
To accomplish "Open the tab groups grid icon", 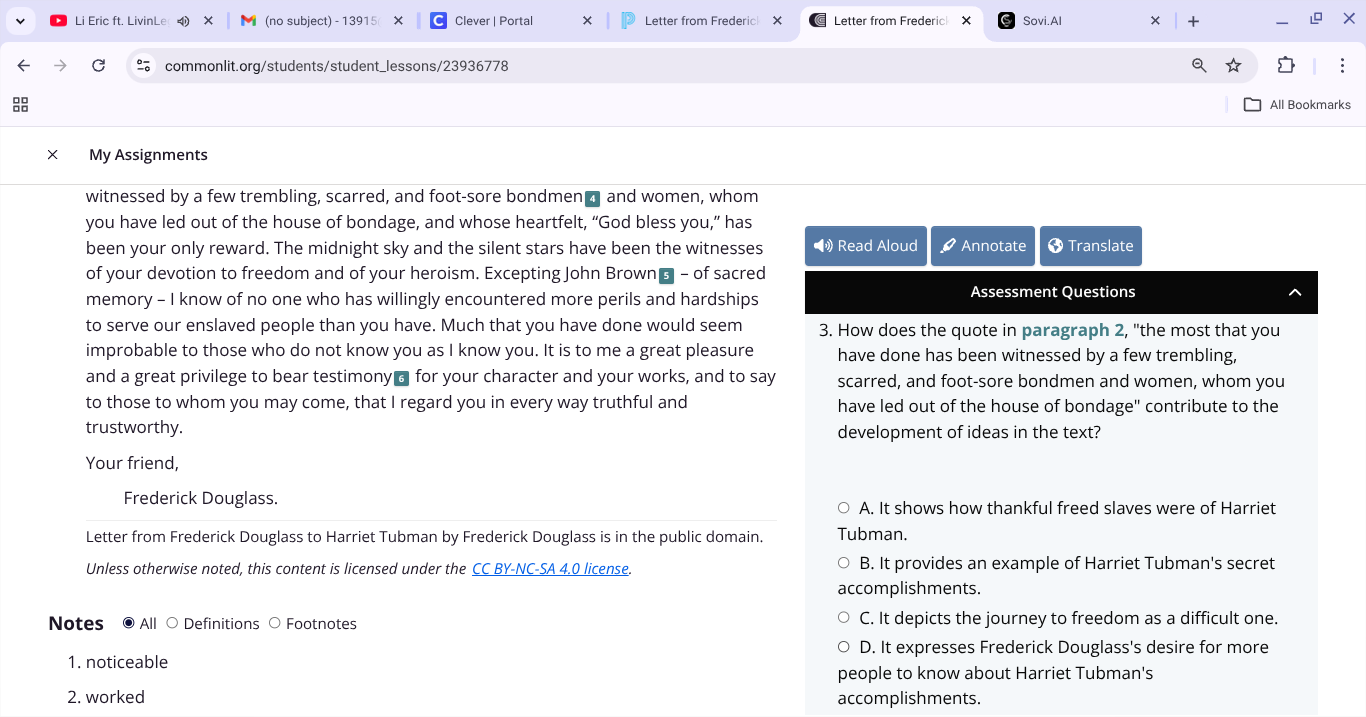I will pyautogui.click(x=20, y=104).
